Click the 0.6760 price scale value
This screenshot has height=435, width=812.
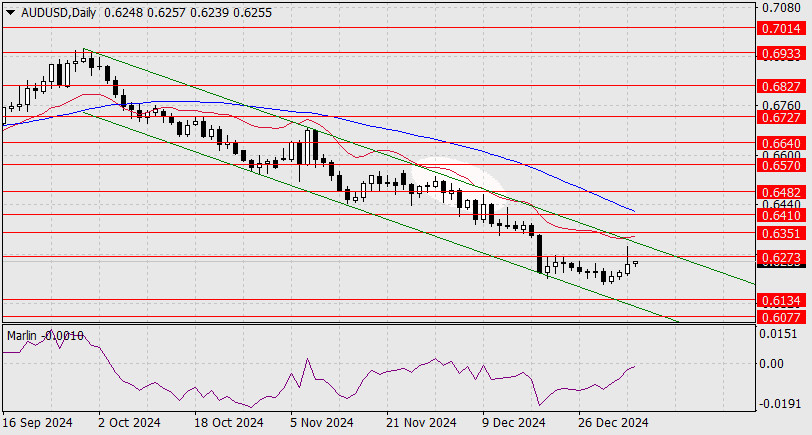tap(781, 106)
